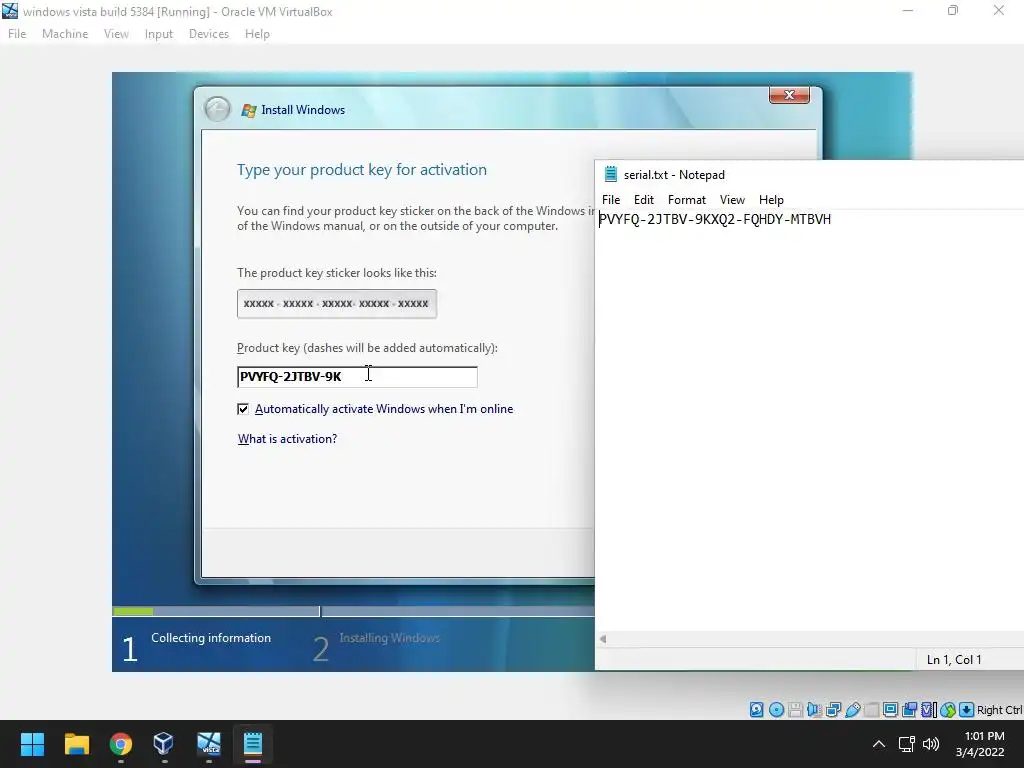Click the display monitor icon in VirtualBox status bar
Image resolution: width=1024 pixels, height=768 pixels.
point(890,709)
